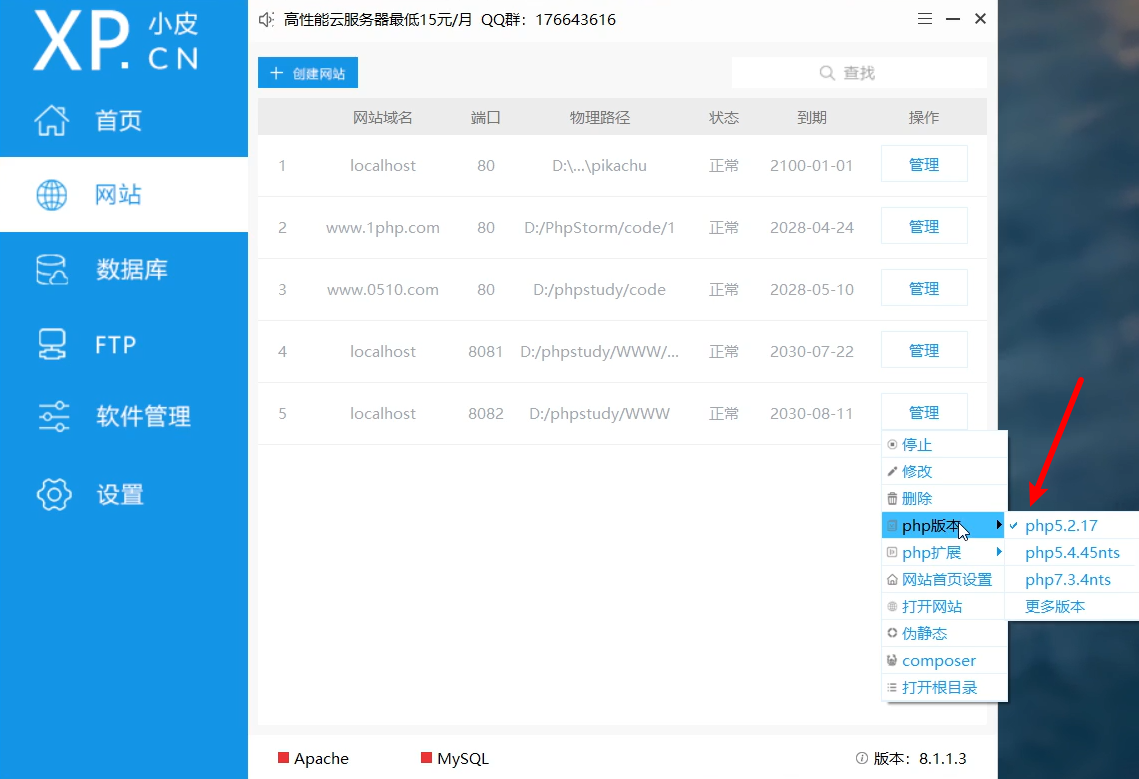Expand the php版本 submenu

pyautogui.click(x=930, y=525)
